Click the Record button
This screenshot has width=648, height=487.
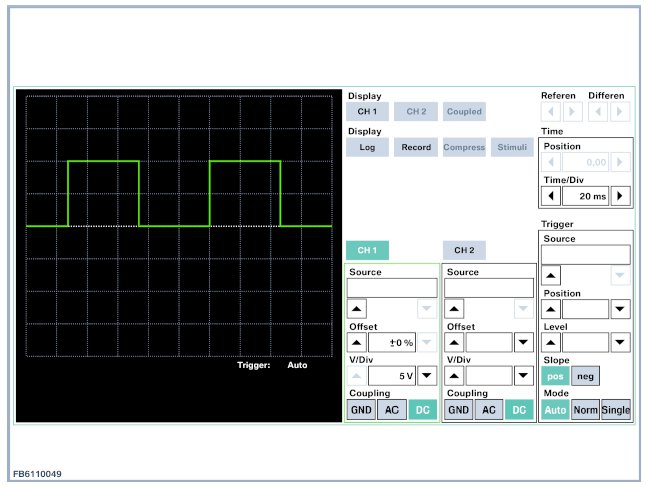(x=415, y=147)
